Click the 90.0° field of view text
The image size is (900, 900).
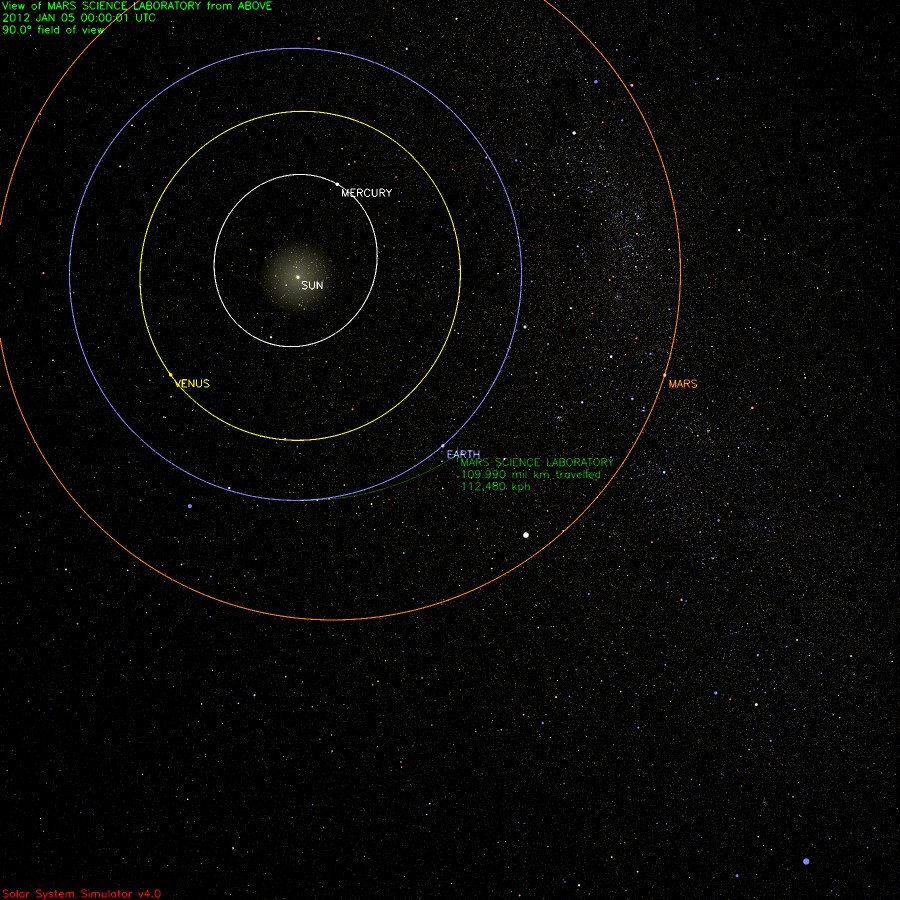(x=54, y=30)
